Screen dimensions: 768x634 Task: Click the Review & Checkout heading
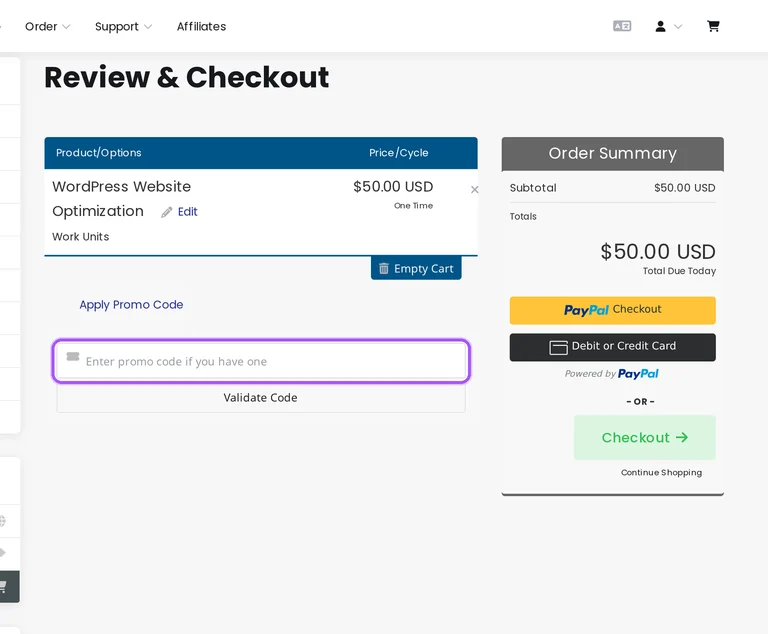[187, 77]
